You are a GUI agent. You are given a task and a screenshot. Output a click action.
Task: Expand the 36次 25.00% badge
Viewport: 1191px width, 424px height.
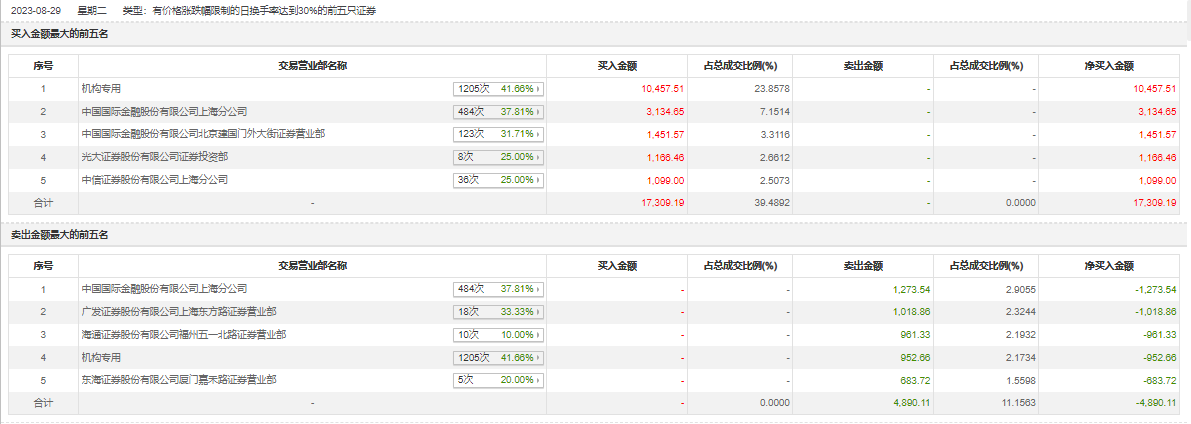tap(498, 180)
